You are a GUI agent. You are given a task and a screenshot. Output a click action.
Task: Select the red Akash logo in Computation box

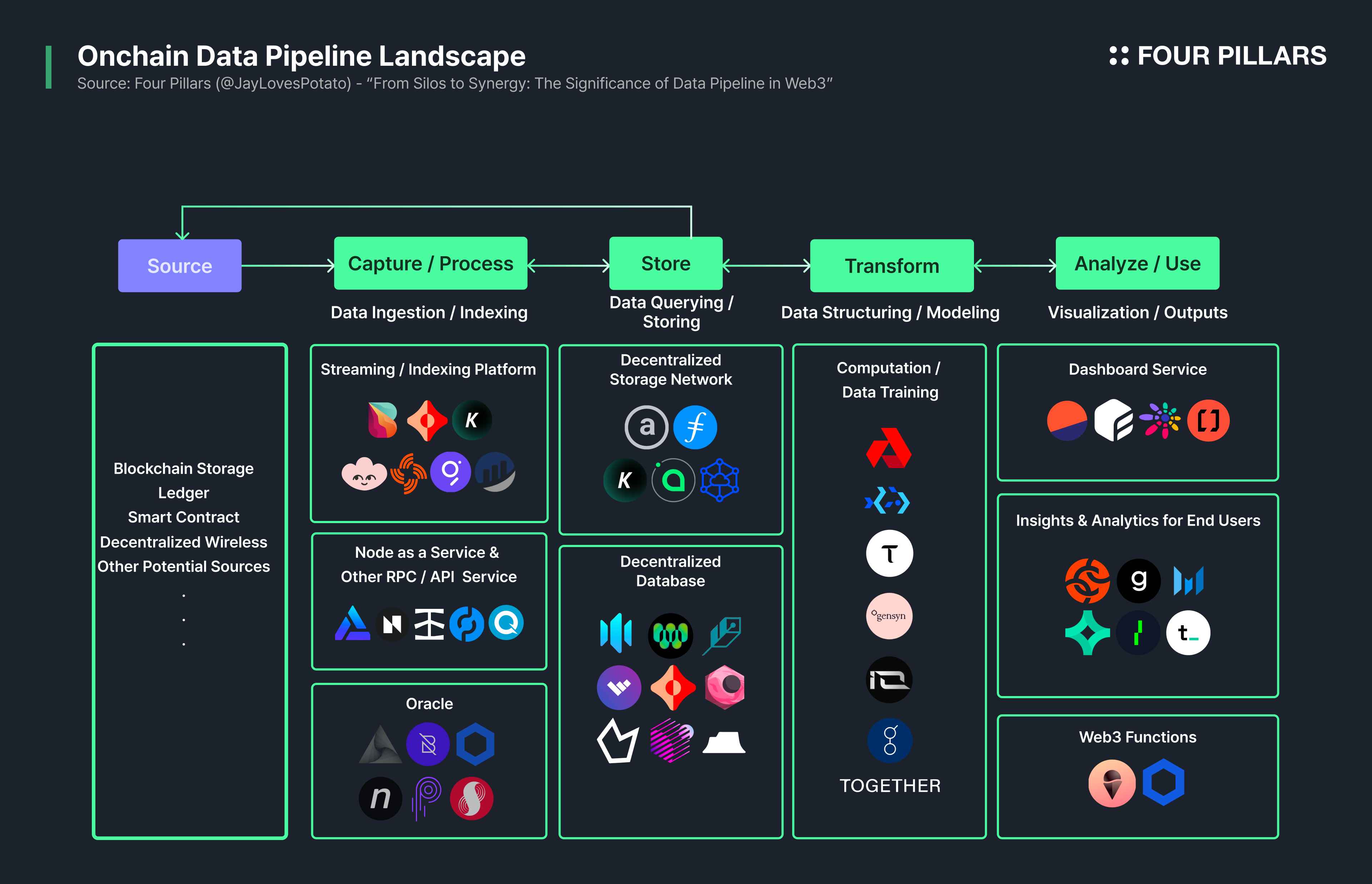[x=888, y=448]
